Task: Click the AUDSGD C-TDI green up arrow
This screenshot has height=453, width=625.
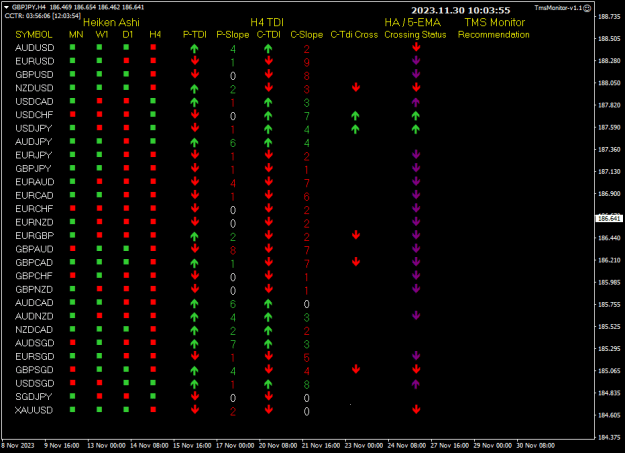Action: pyautogui.click(x=268, y=344)
